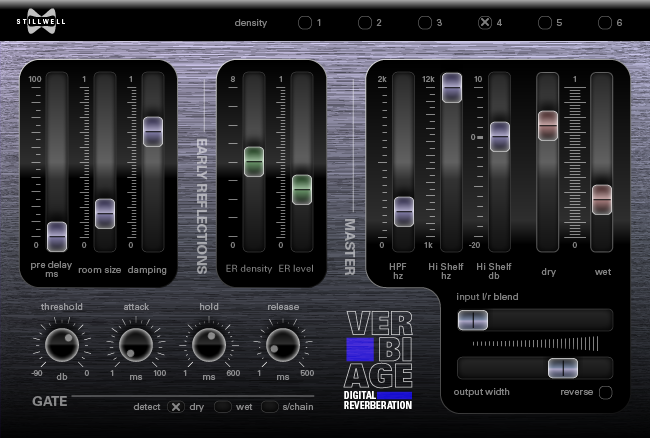Screen dimensions: 650x438
Task: Click the ER level green slider handle
Action: coord(302,190)
